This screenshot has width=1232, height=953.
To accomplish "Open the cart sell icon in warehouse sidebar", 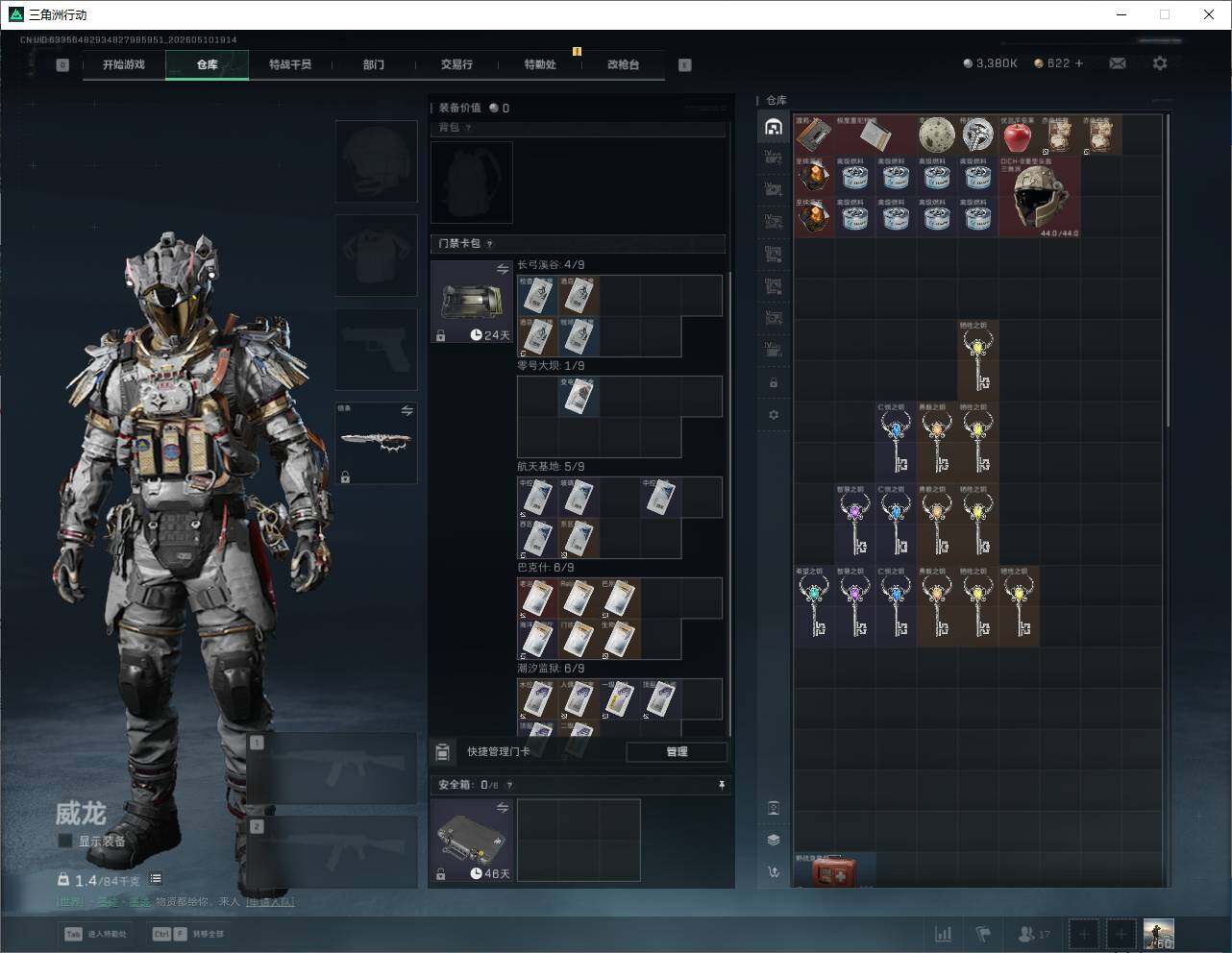I will pos(774,872).
